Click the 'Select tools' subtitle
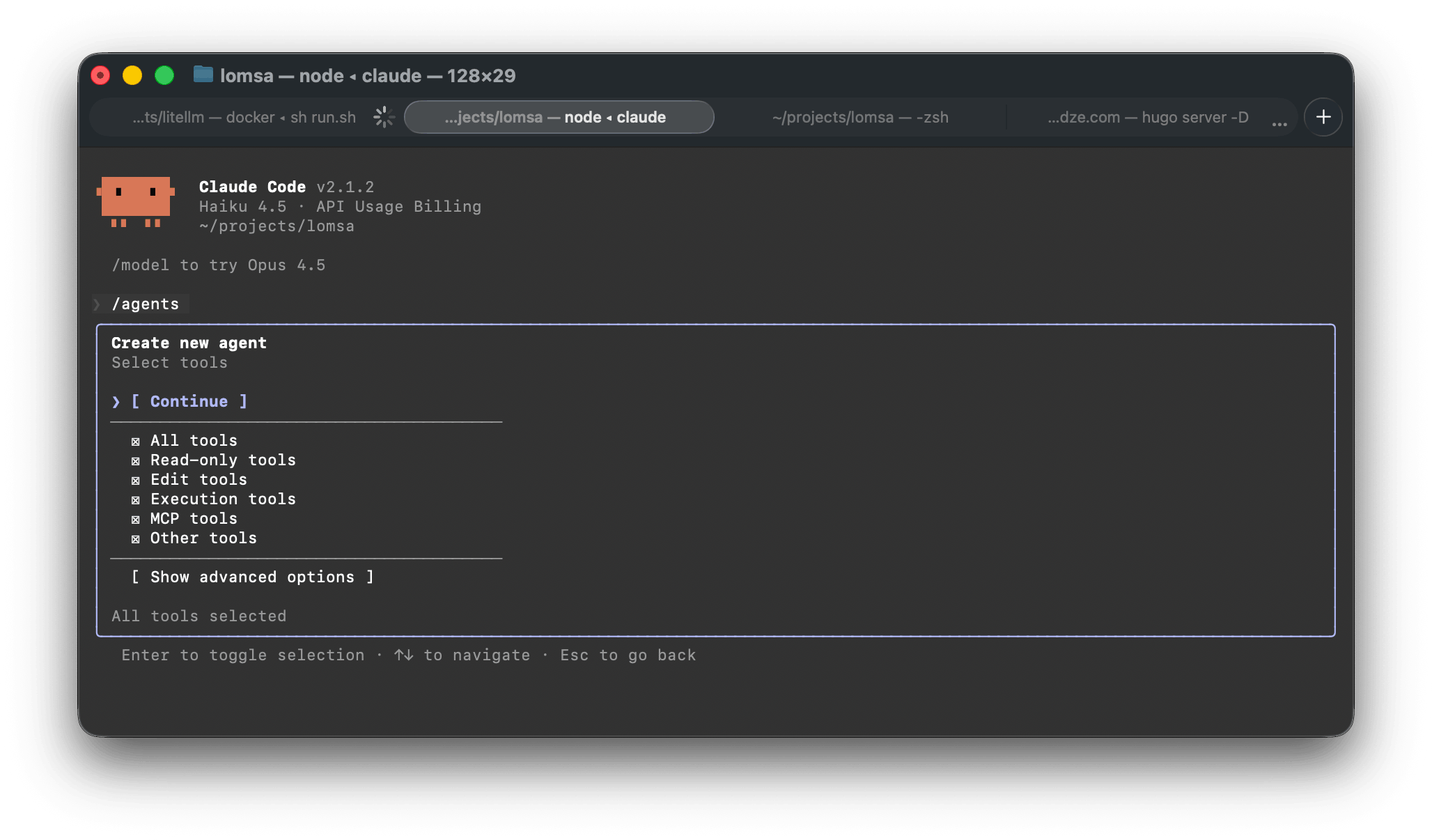1432x840 pixels. pos(169,363)
